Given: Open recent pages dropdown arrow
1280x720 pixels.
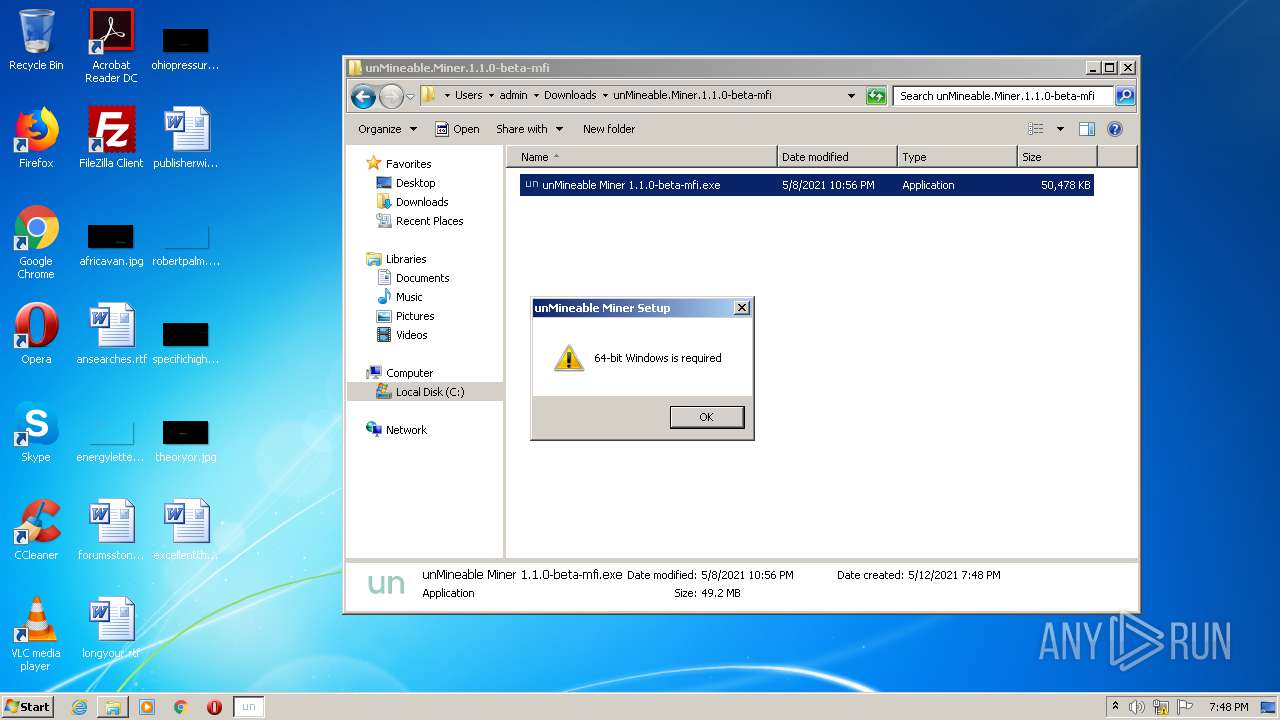Looking at the screenshot, I should pyautogui.click(x=410, y=97).
